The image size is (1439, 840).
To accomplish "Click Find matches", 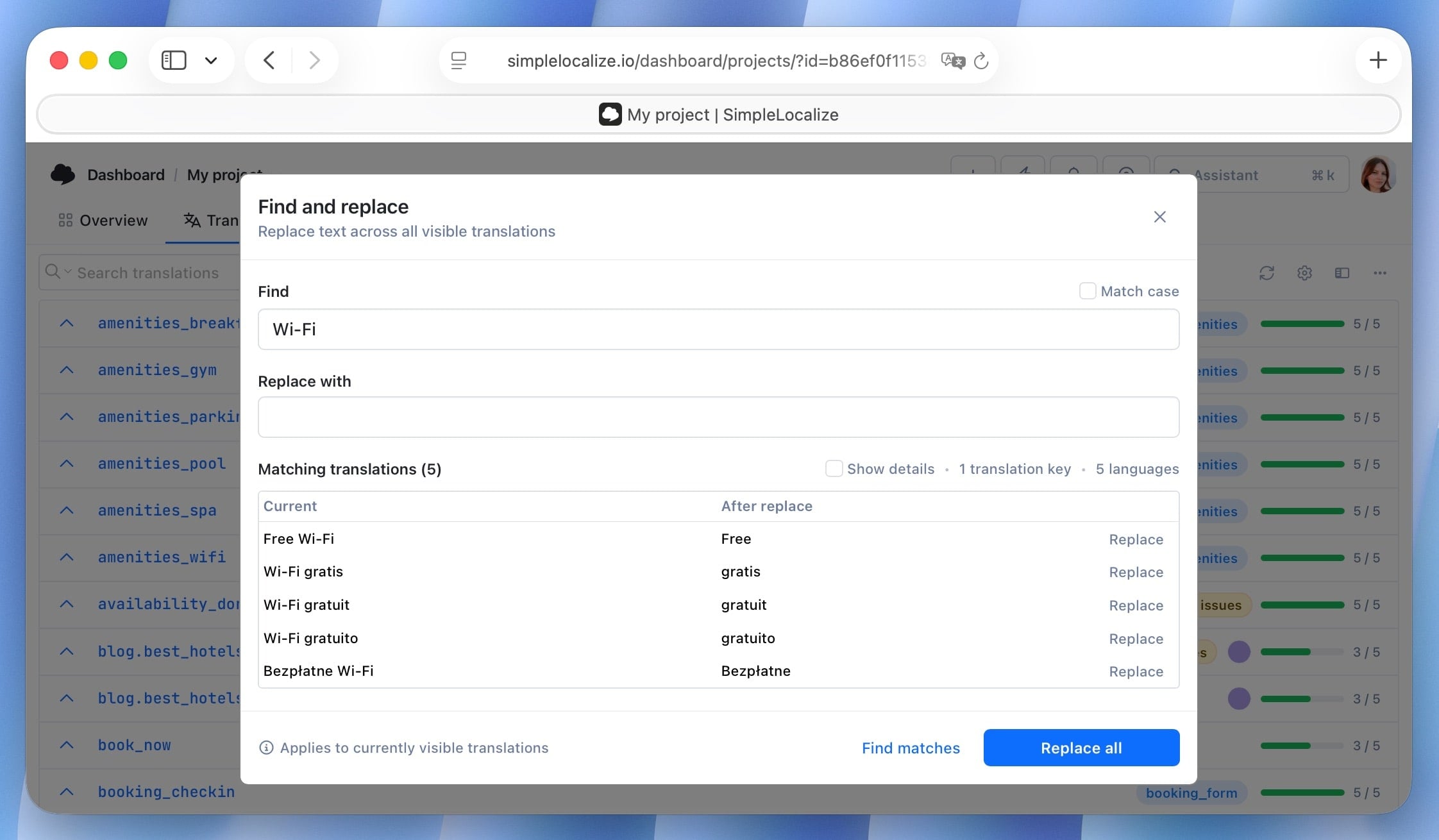I will pos(911,748).
